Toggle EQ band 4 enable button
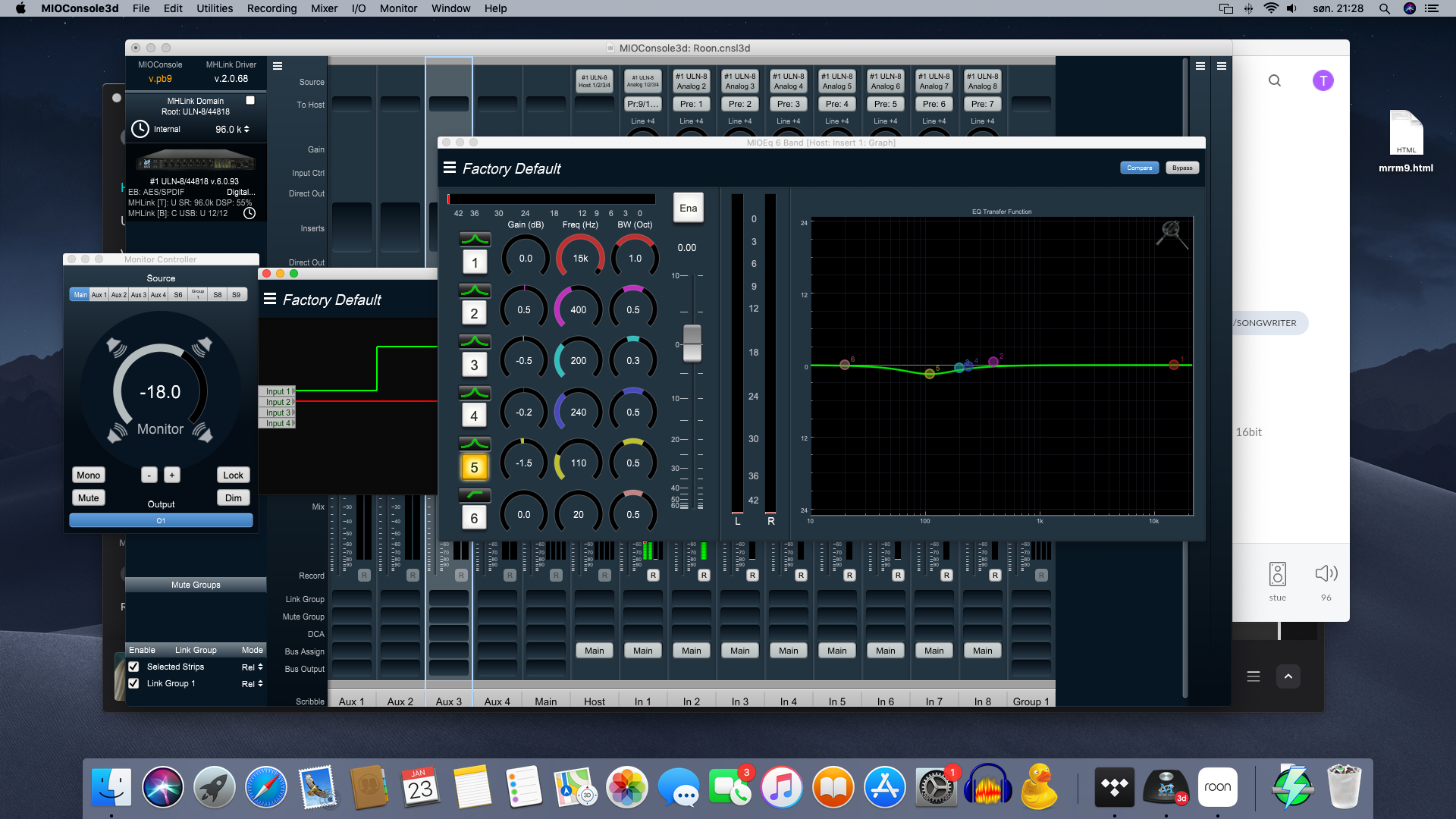The width and height of the screenshot is (1456, 819). (x=475, y=416)
